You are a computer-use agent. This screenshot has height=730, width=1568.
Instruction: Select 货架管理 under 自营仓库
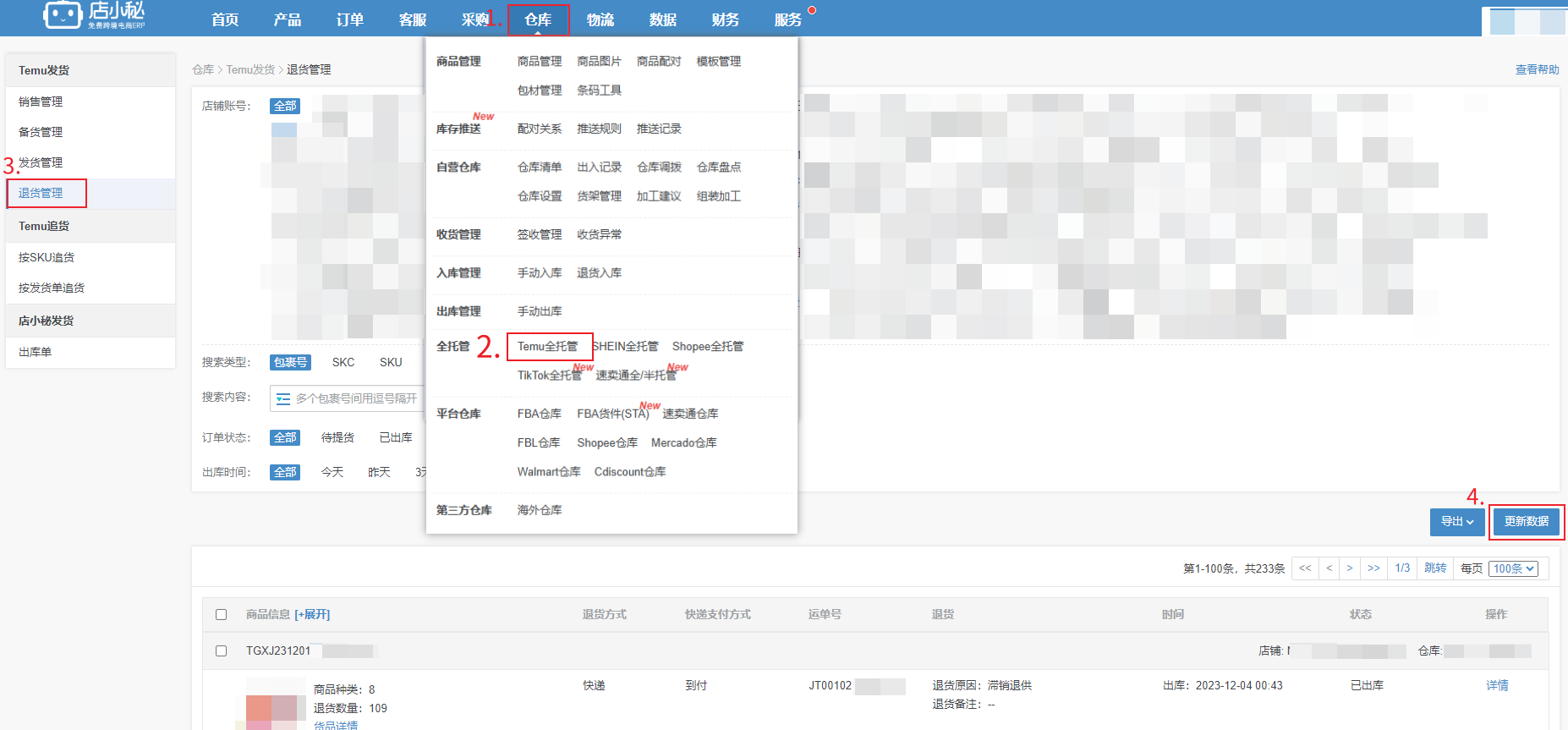pos(600,196)
